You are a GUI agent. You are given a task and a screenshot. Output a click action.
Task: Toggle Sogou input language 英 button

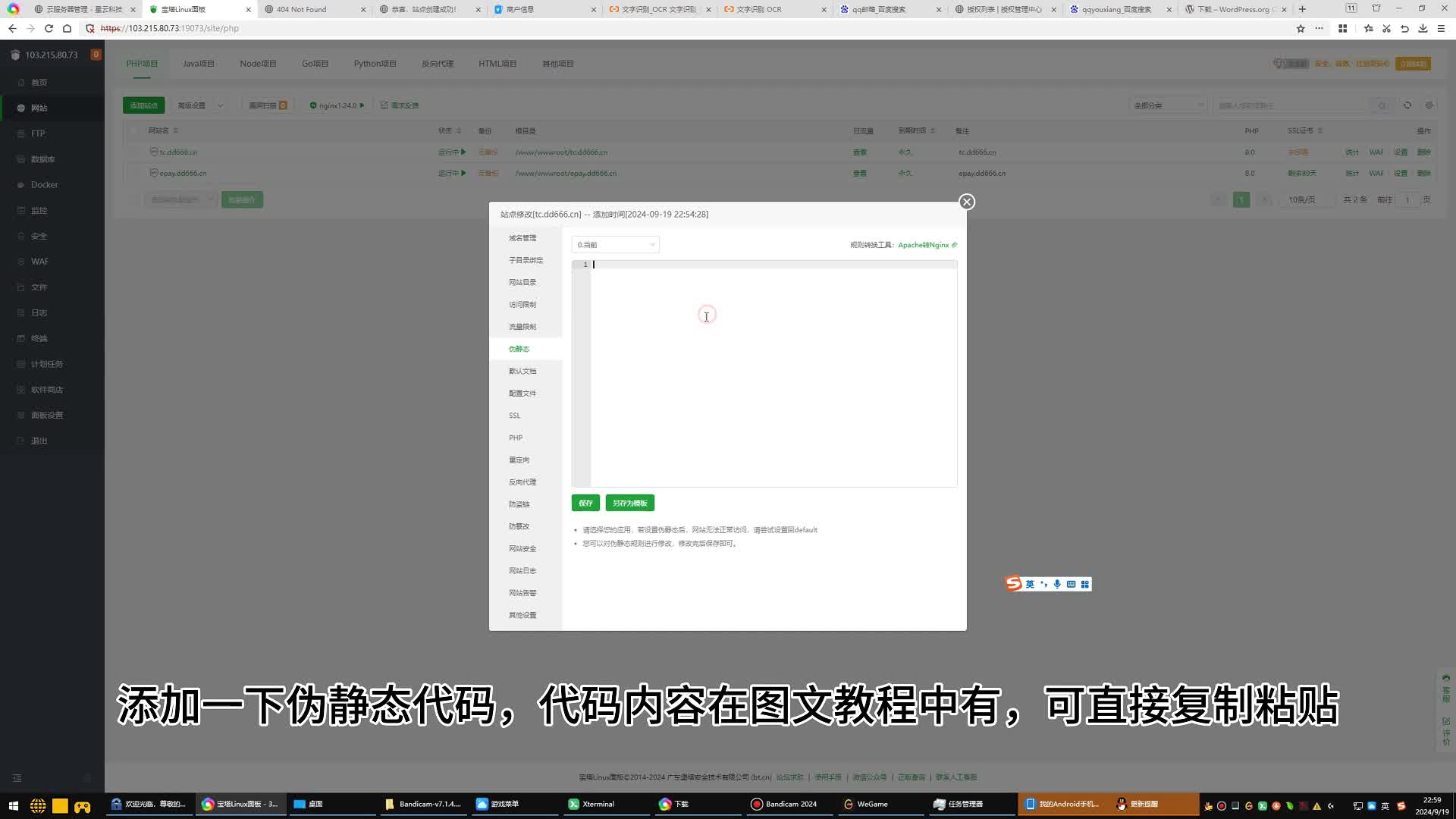click(1029, 584)
